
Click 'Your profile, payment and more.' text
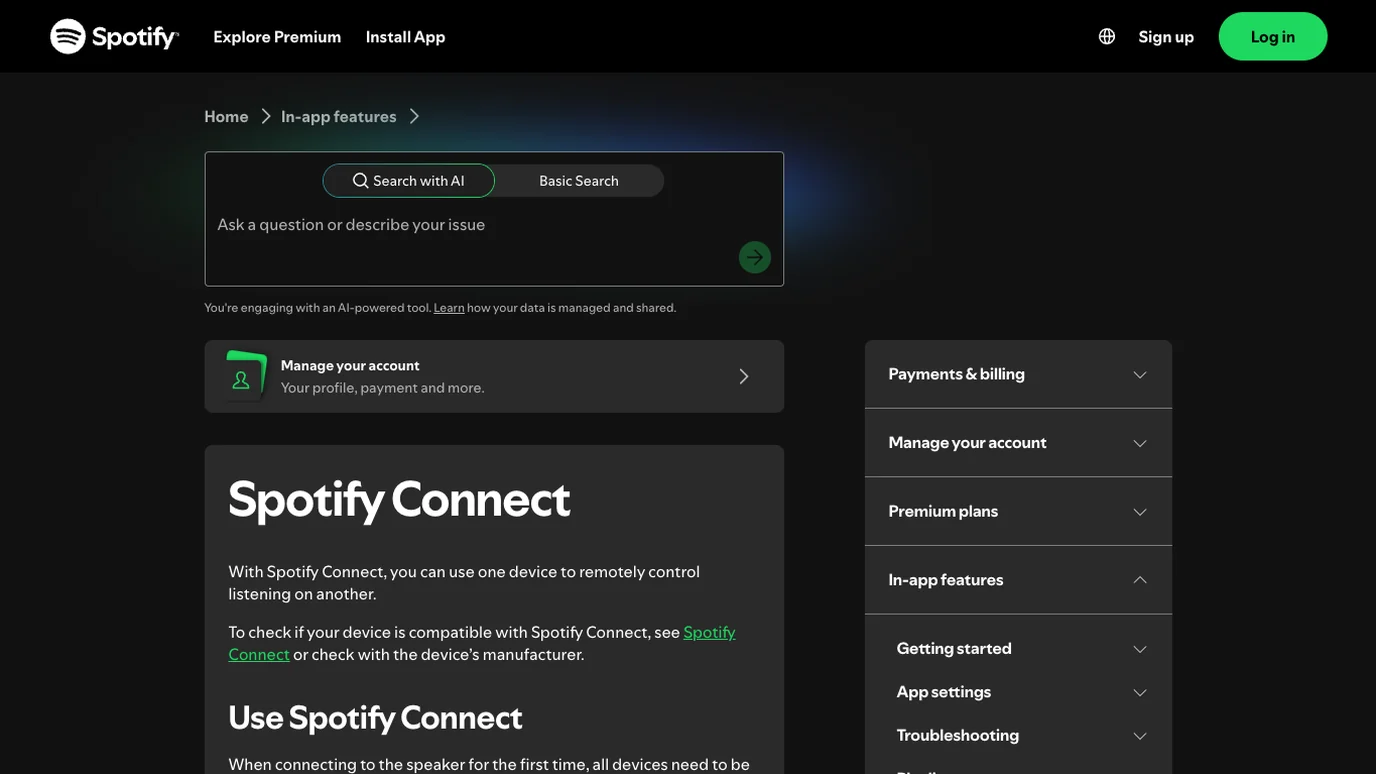[382, 388]
